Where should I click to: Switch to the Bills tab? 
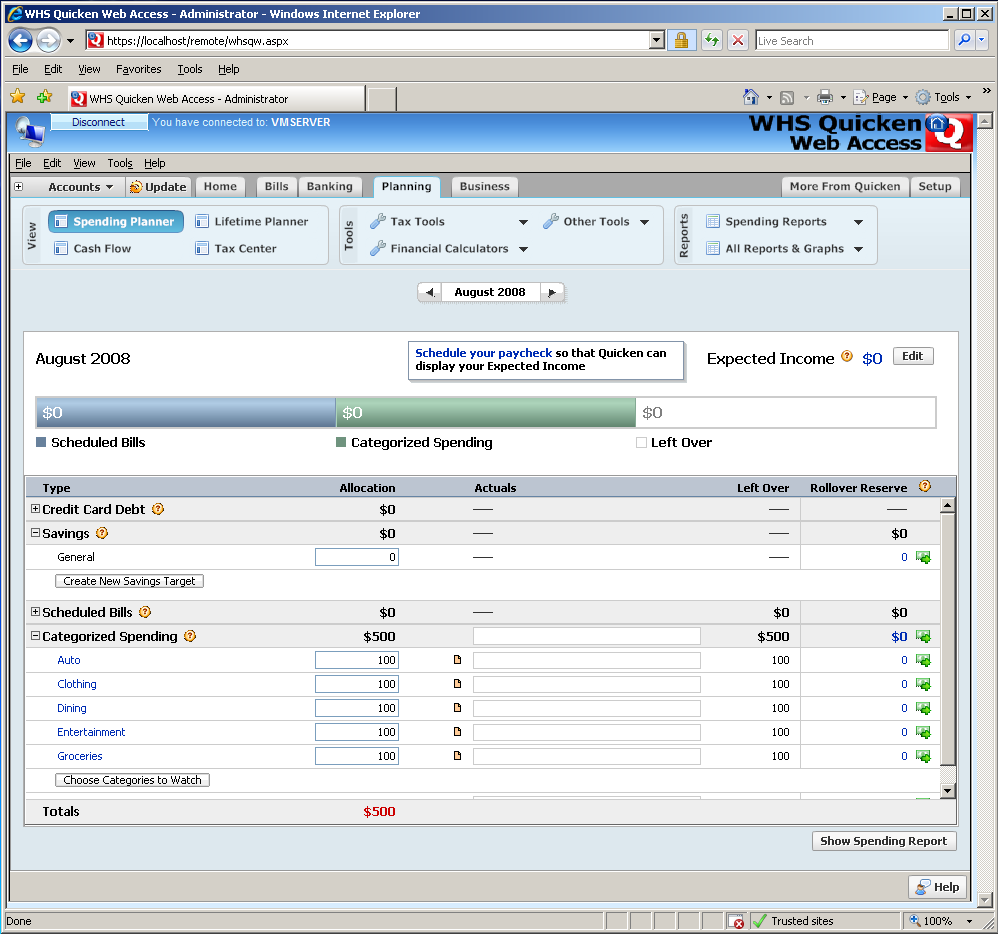click(276, 187)
